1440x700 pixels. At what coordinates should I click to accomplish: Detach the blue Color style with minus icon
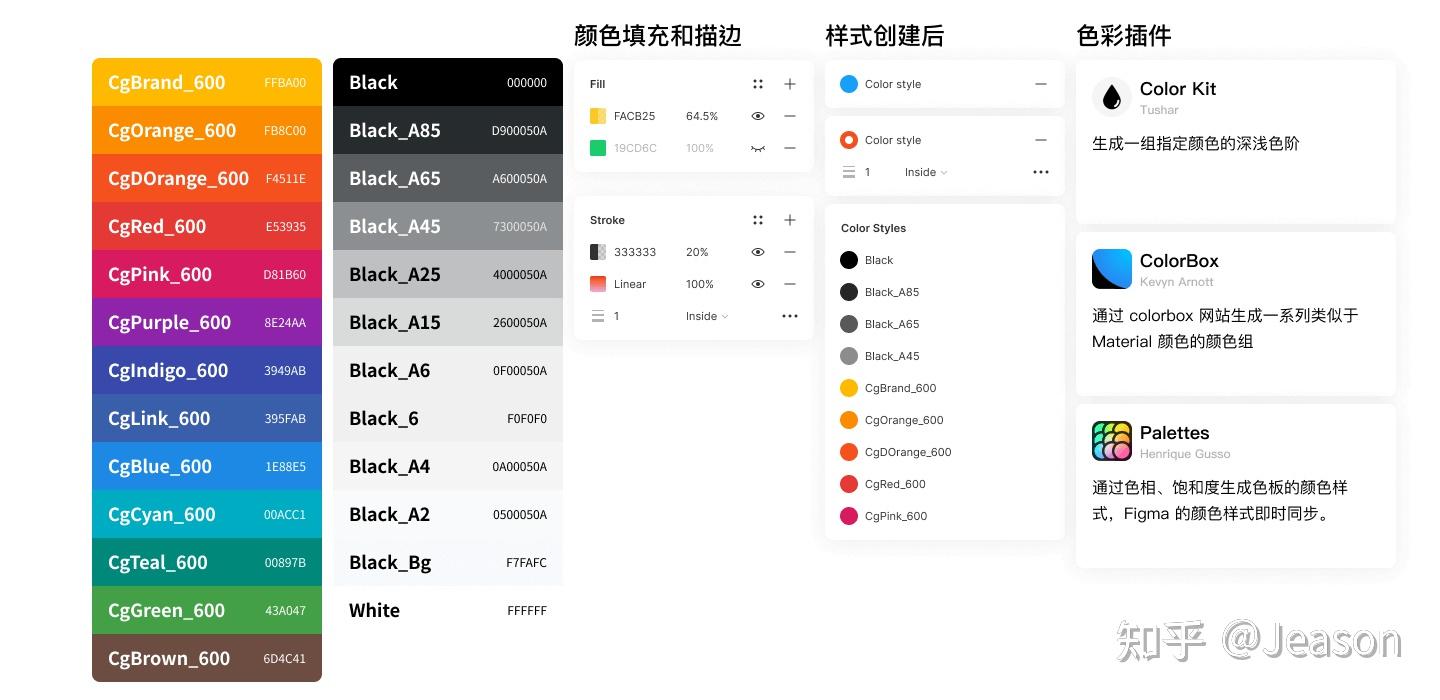(x=1041, y=84)
